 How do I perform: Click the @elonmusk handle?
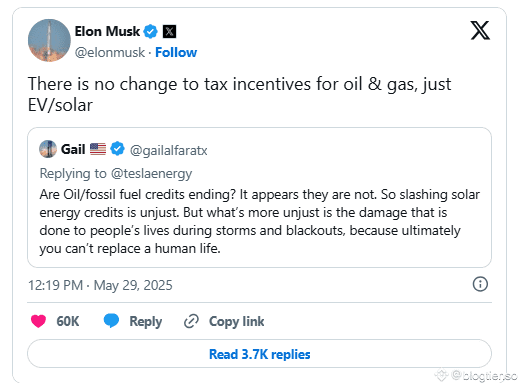110,53
